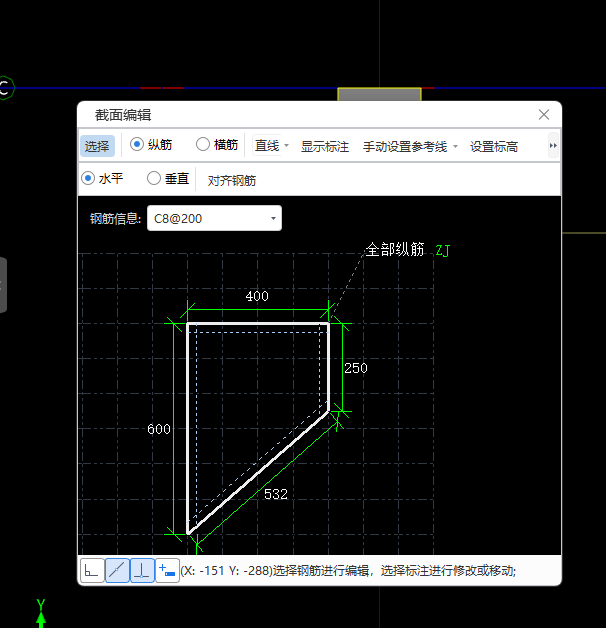Choose the 水平 radio option

pos(88,178)
